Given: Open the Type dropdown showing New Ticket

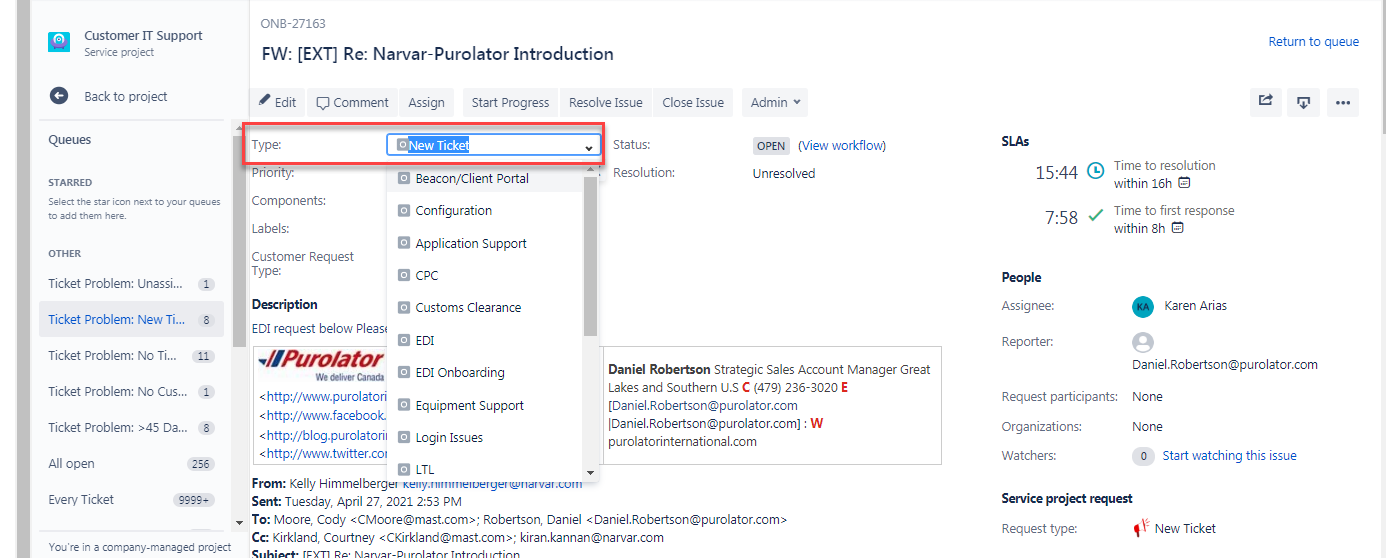Looking at the screenshot, I should [494, 145].
